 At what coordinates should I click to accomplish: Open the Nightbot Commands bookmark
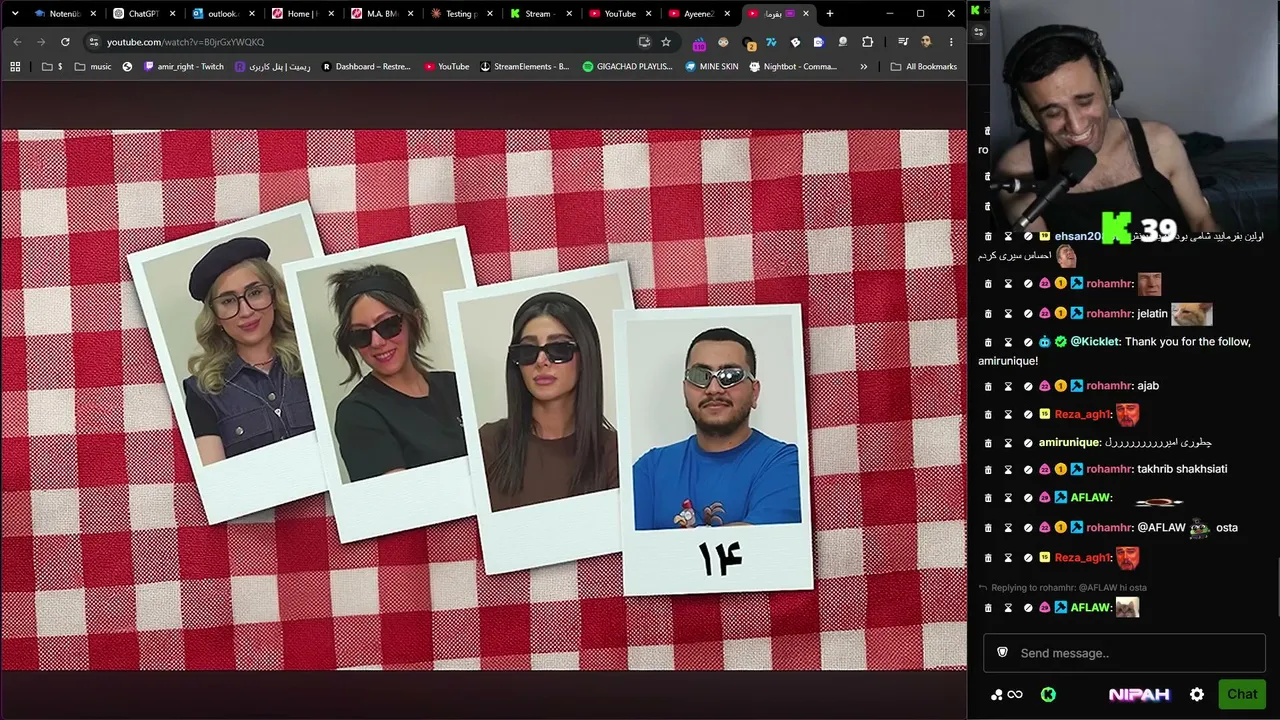click(794, 67)
